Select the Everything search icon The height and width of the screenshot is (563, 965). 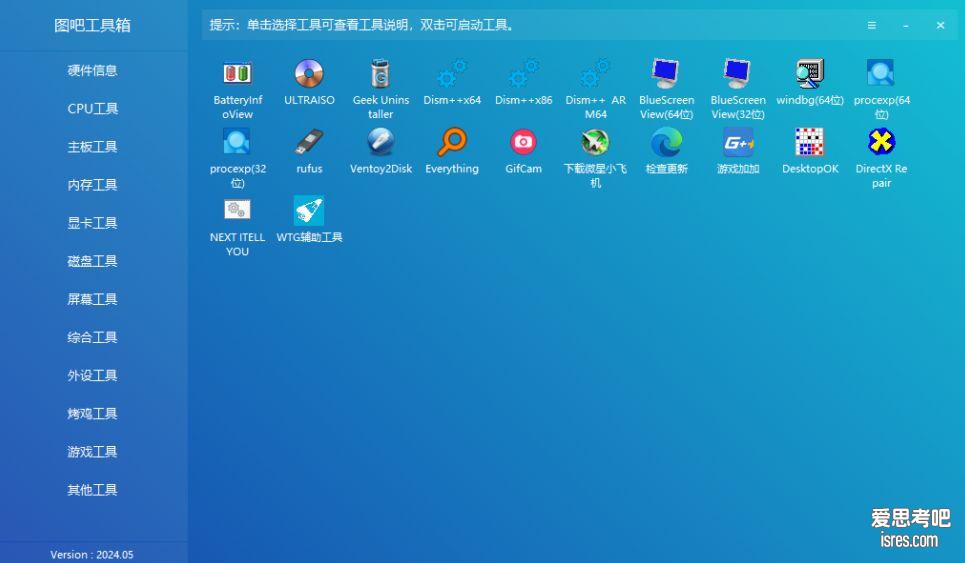click(x=452, y=142)
